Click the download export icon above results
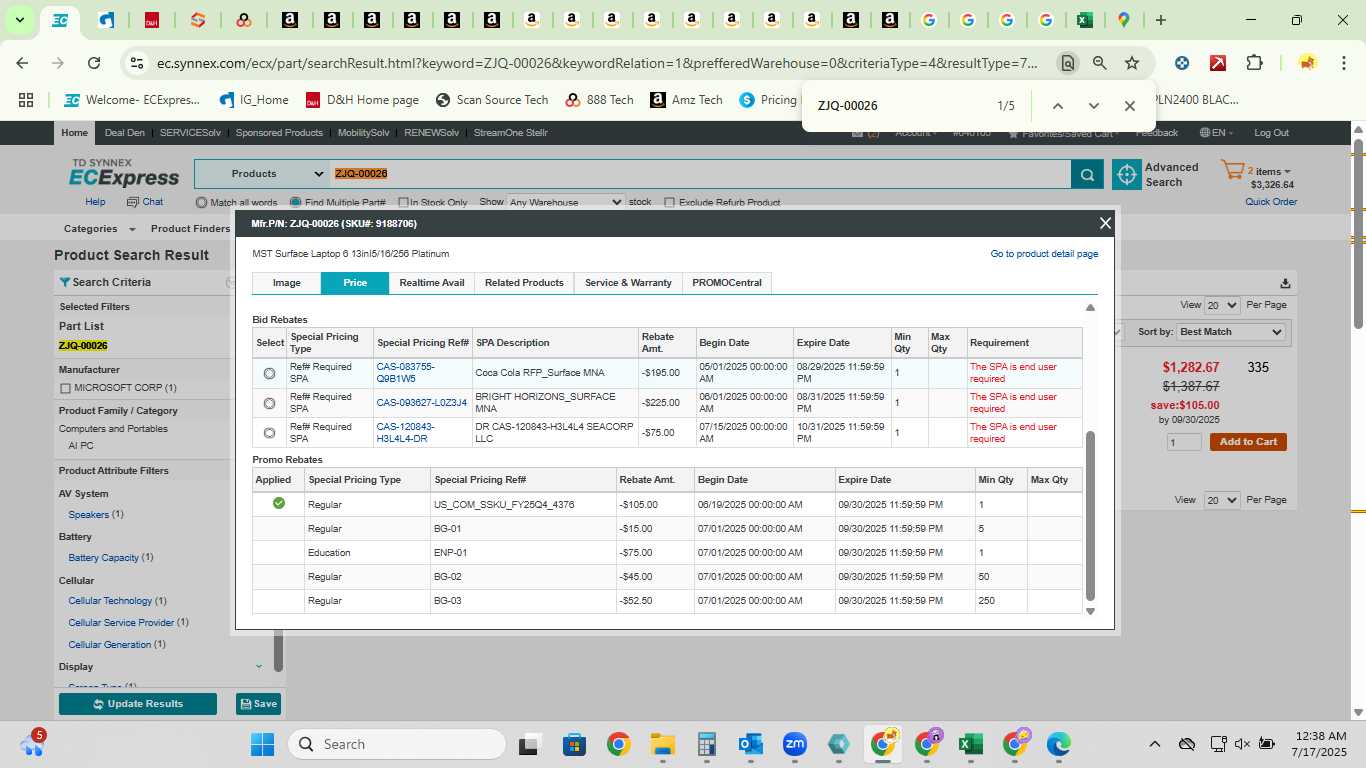The height and width of the screenshot is (768, 1366). (x=1285, y=283)
